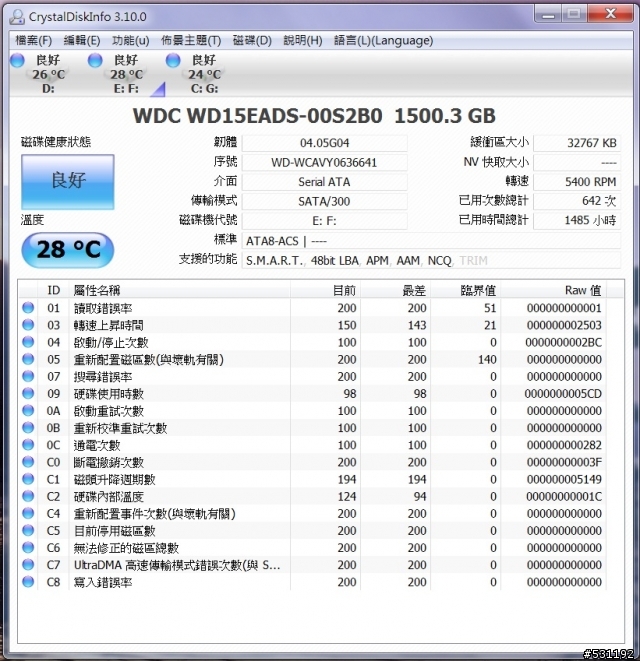Click the transfer mode field SATA/300

(x=324, y=201)
